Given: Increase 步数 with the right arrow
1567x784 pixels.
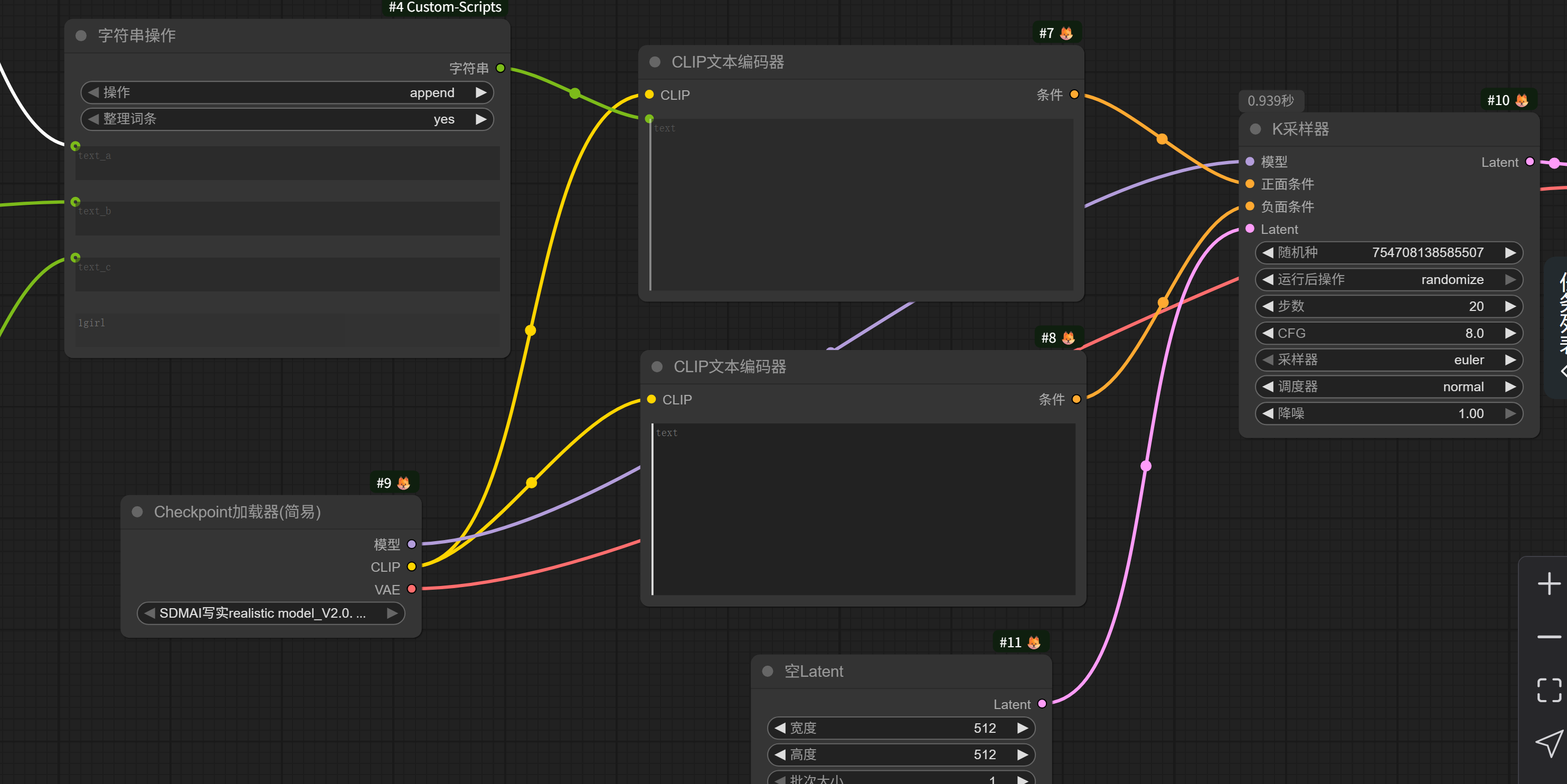Looking at the screenshot, I should click(1510, 307).
